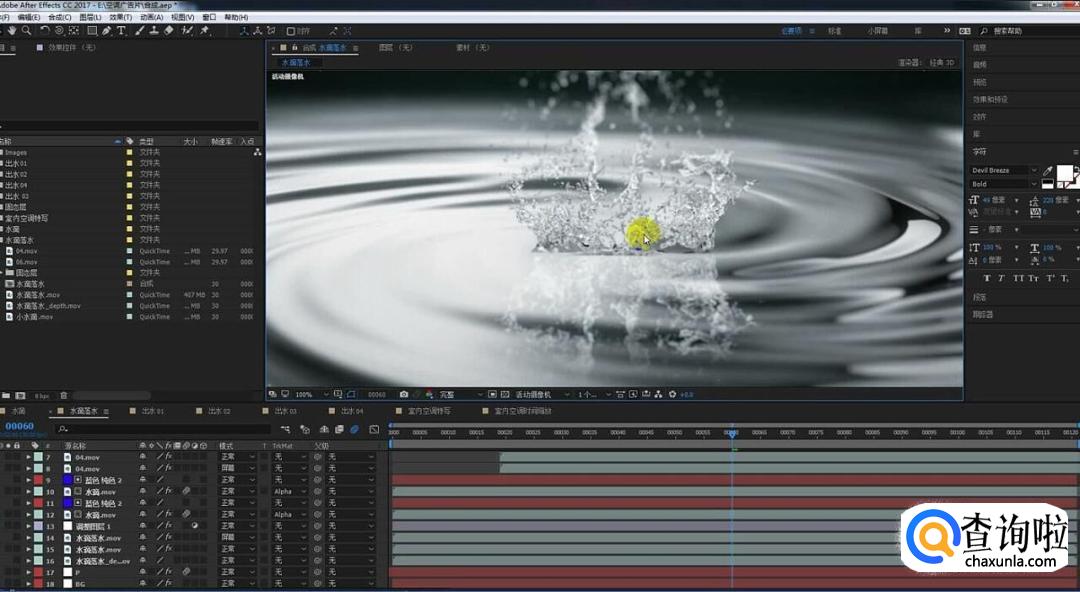Click the text fill color swatch
The image size is (1080, 592).
[x=1065, y=173]
